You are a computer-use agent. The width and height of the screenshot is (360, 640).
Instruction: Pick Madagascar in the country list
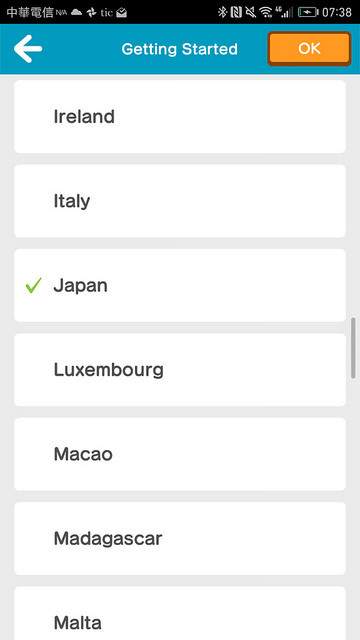180,538
